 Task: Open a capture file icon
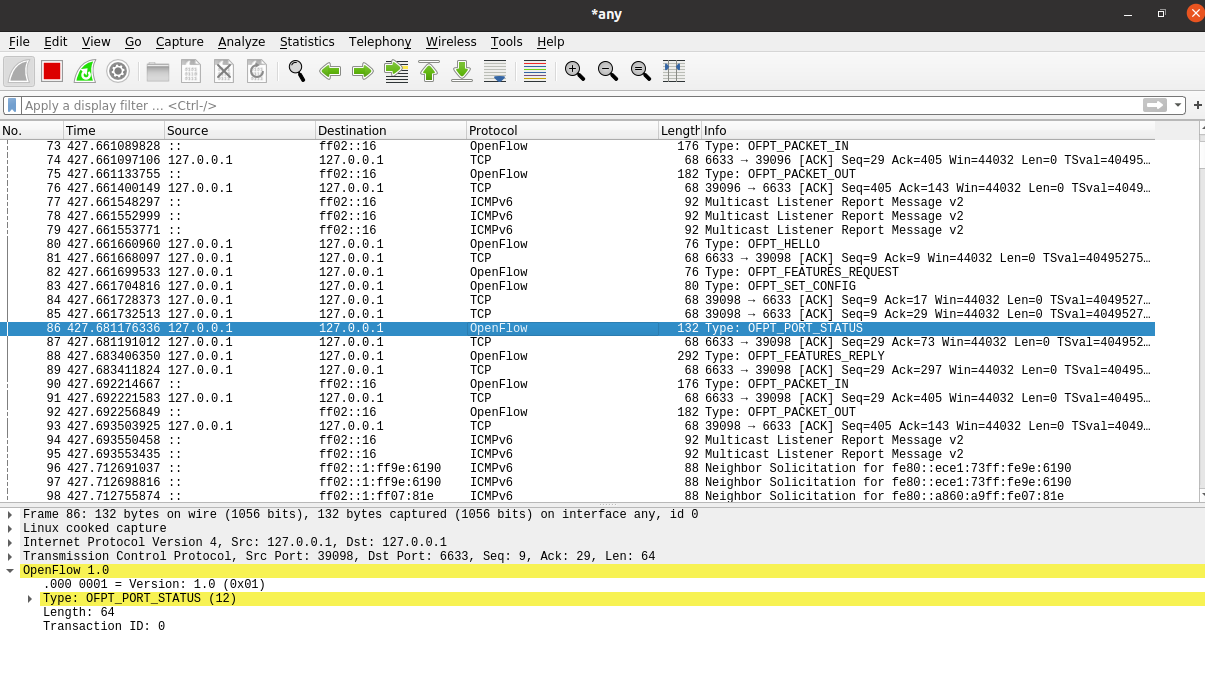point(158,71)
